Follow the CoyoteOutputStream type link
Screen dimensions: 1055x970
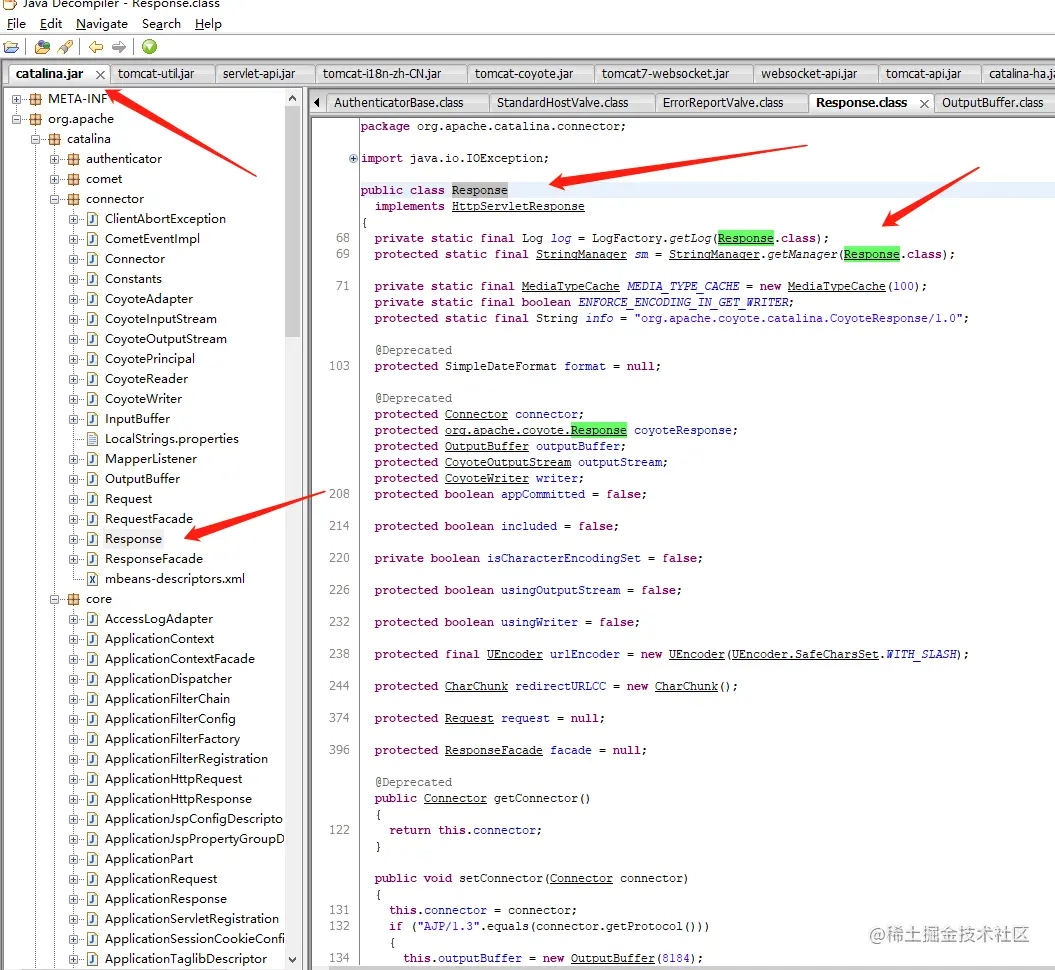point(508,463)
